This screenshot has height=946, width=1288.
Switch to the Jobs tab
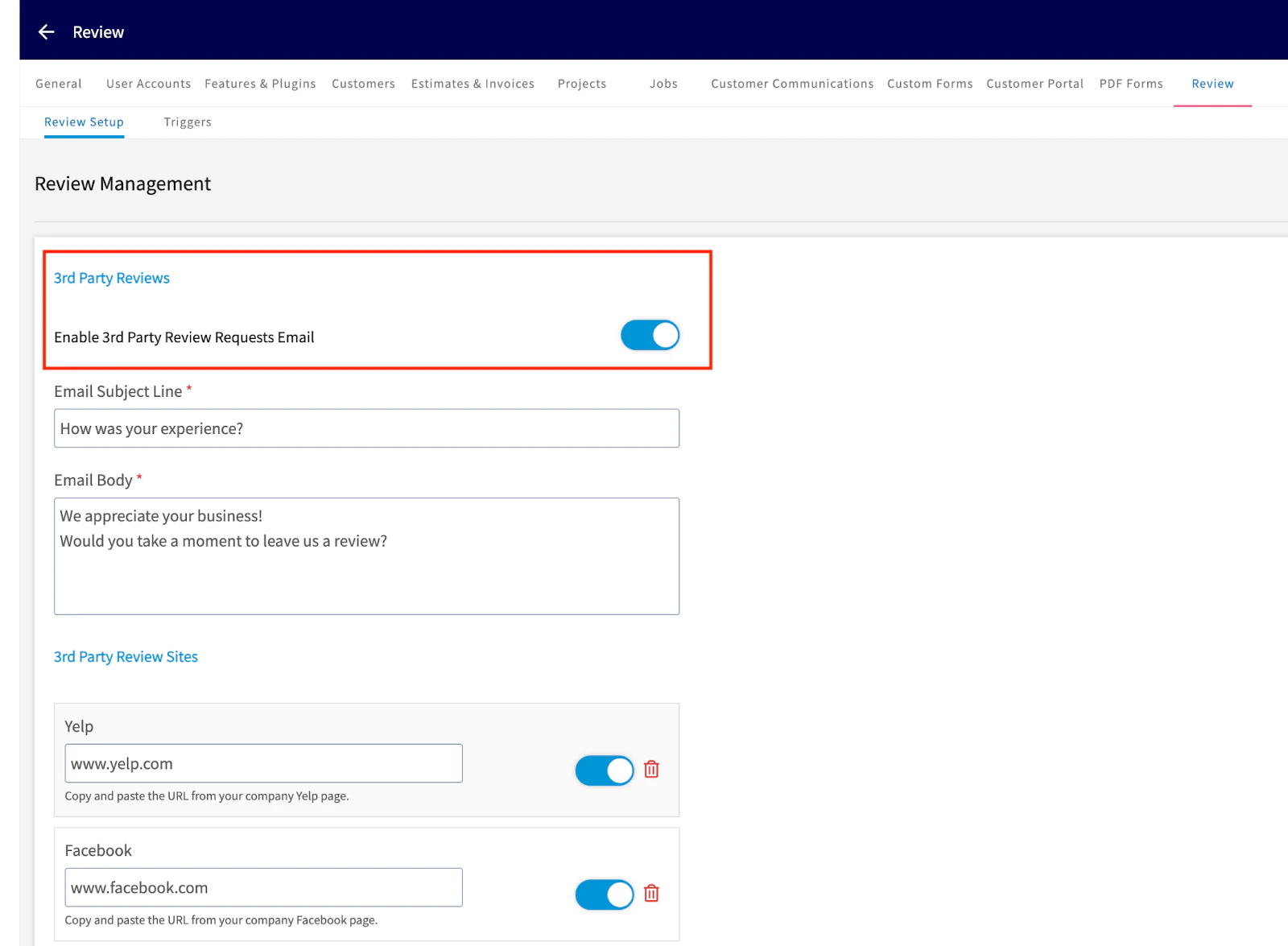[664, 84]
